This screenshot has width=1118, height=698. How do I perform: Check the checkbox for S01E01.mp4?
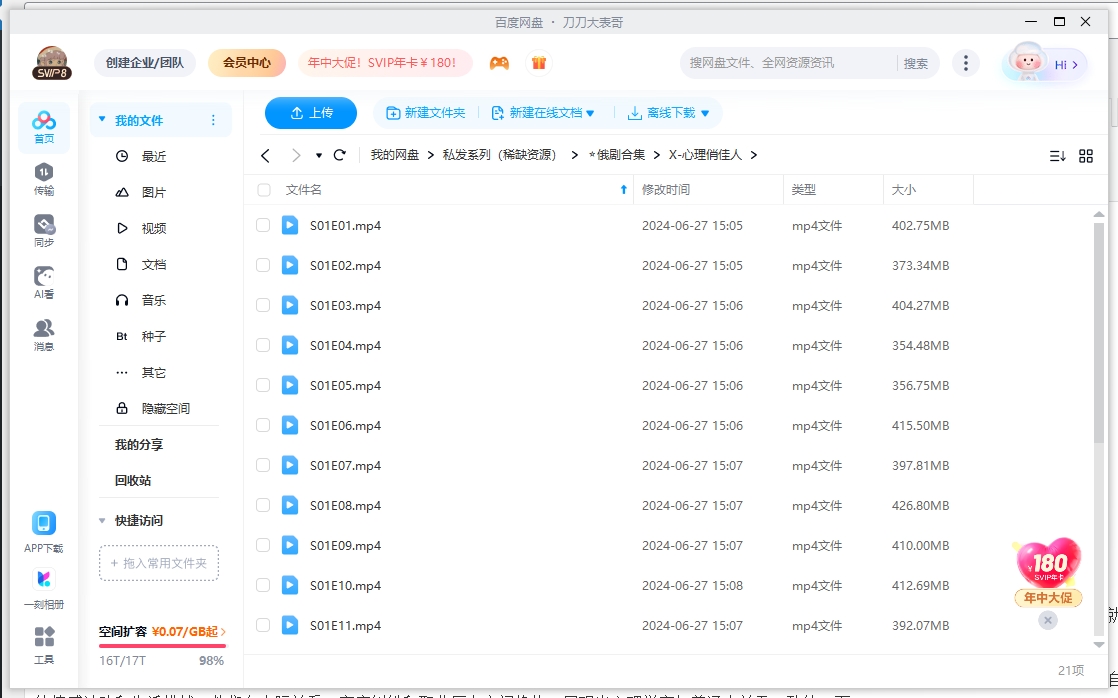[263, 225]
